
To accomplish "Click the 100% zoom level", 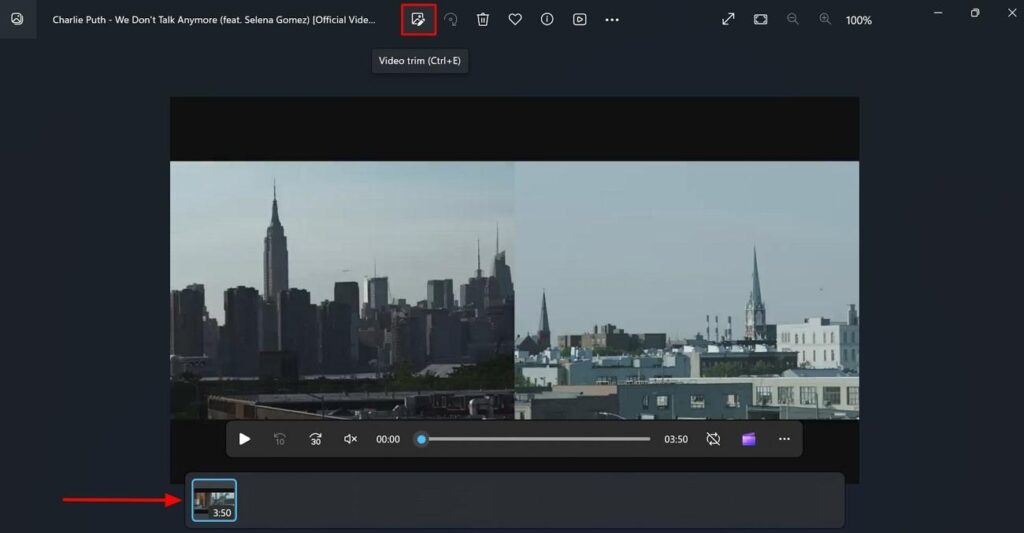I will [x=859, y=20].
